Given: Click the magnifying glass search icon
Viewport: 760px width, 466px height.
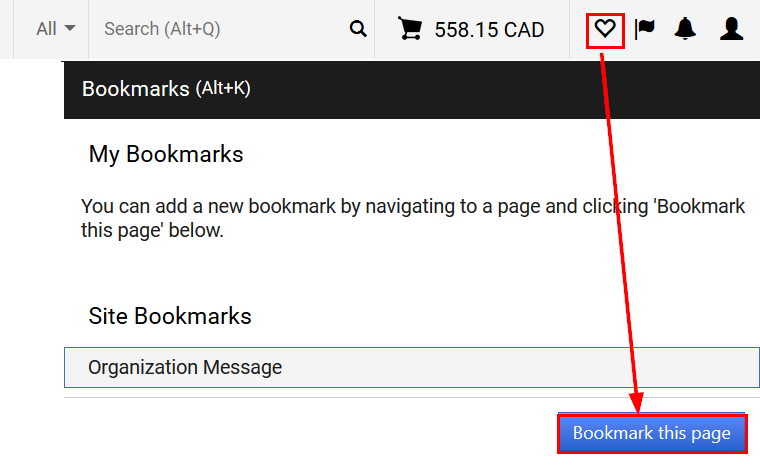Looking at the screenshot, I should (358, 29).
